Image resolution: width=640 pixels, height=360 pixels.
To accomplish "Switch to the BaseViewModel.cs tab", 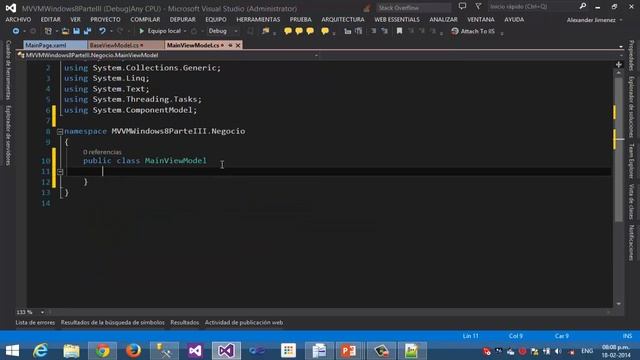I will coord(125,45).
